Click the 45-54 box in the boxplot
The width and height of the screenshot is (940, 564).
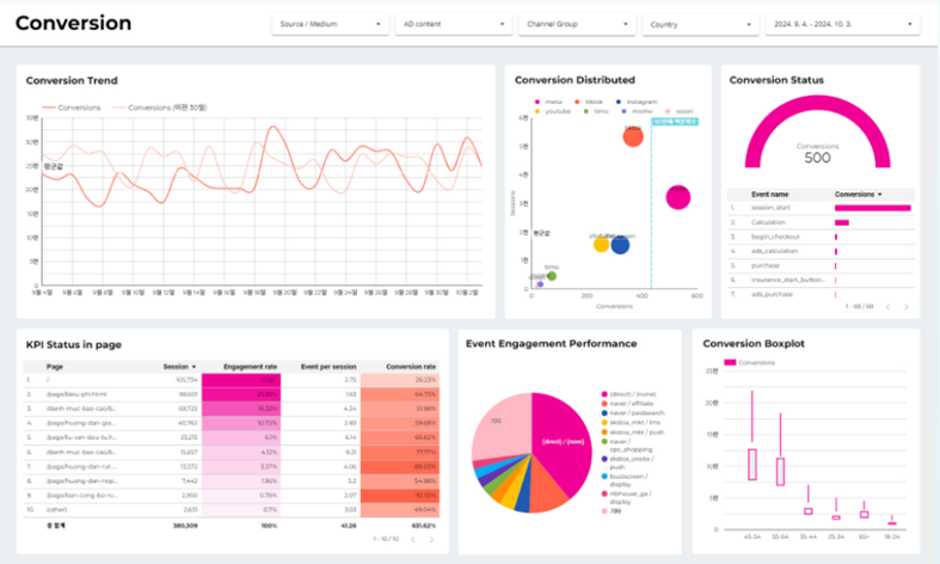[752, 465]
